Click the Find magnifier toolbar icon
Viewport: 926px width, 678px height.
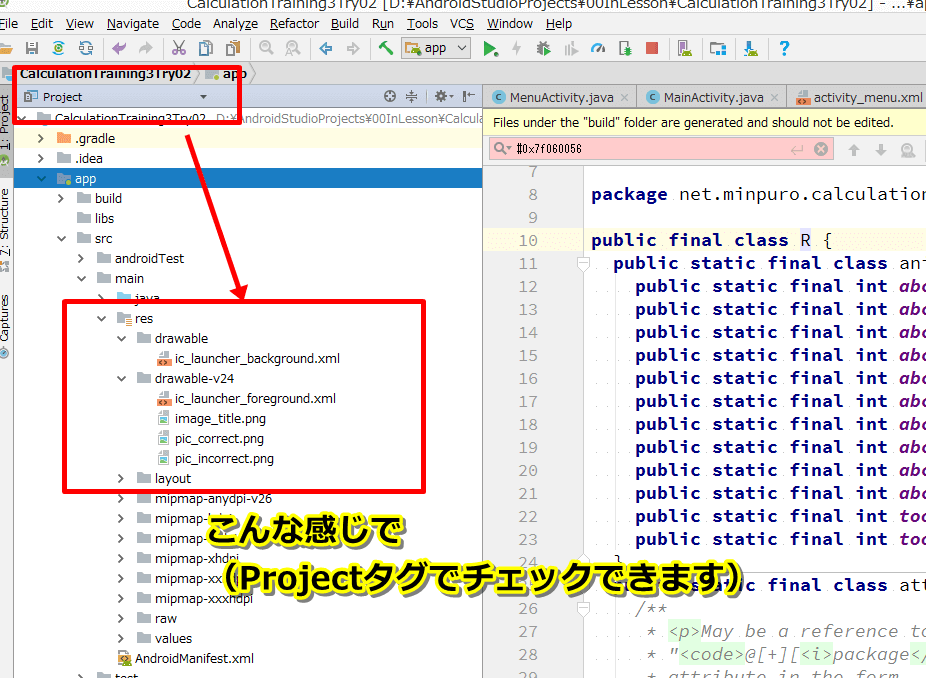266,48
